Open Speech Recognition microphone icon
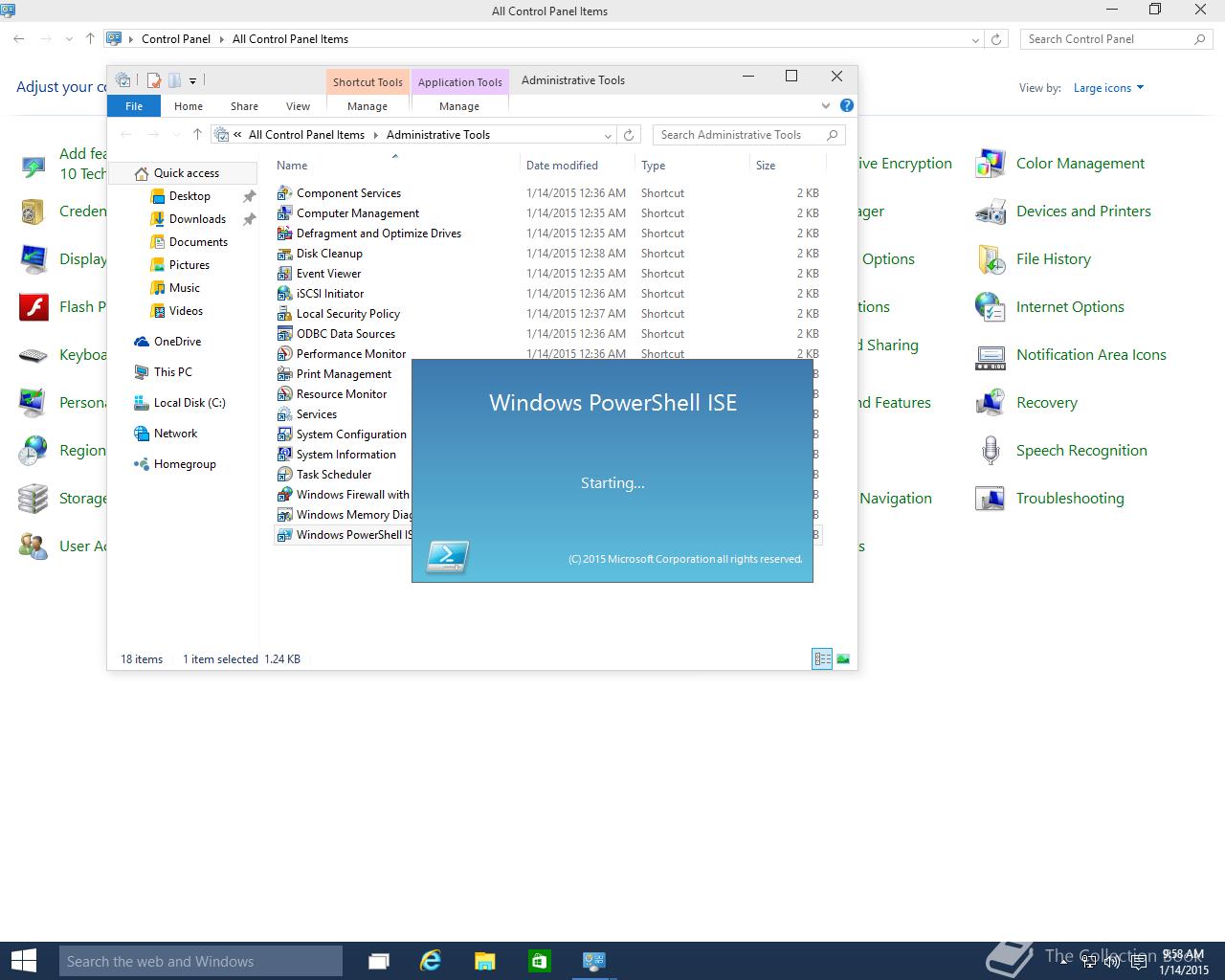1225x980 pixels. click(991, 451)
